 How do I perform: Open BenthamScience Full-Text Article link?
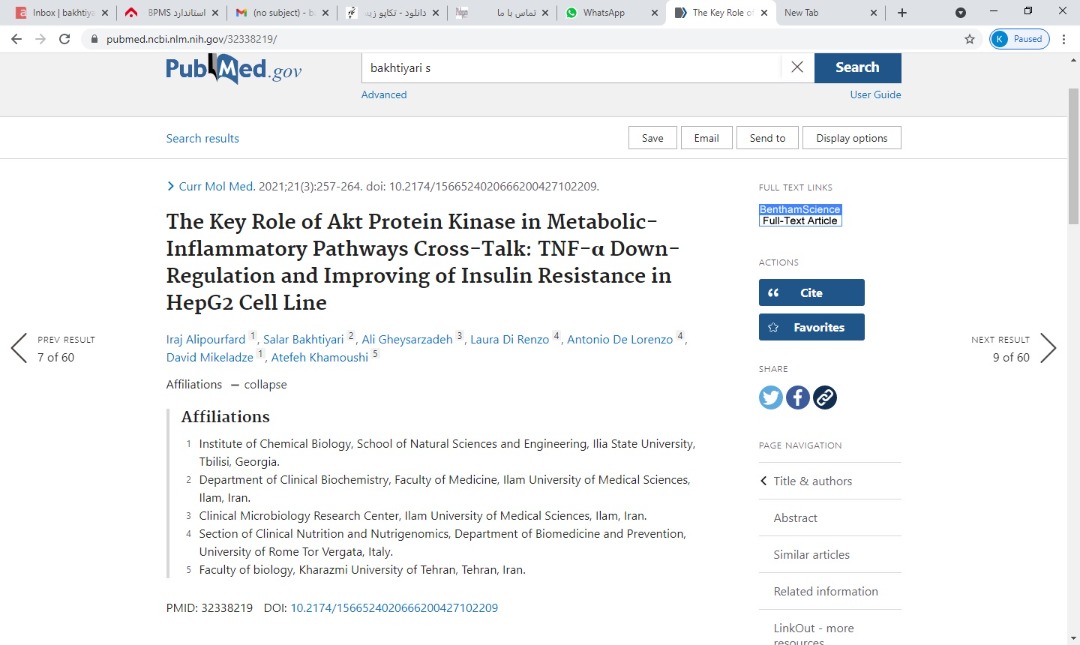tap(800, 215)
